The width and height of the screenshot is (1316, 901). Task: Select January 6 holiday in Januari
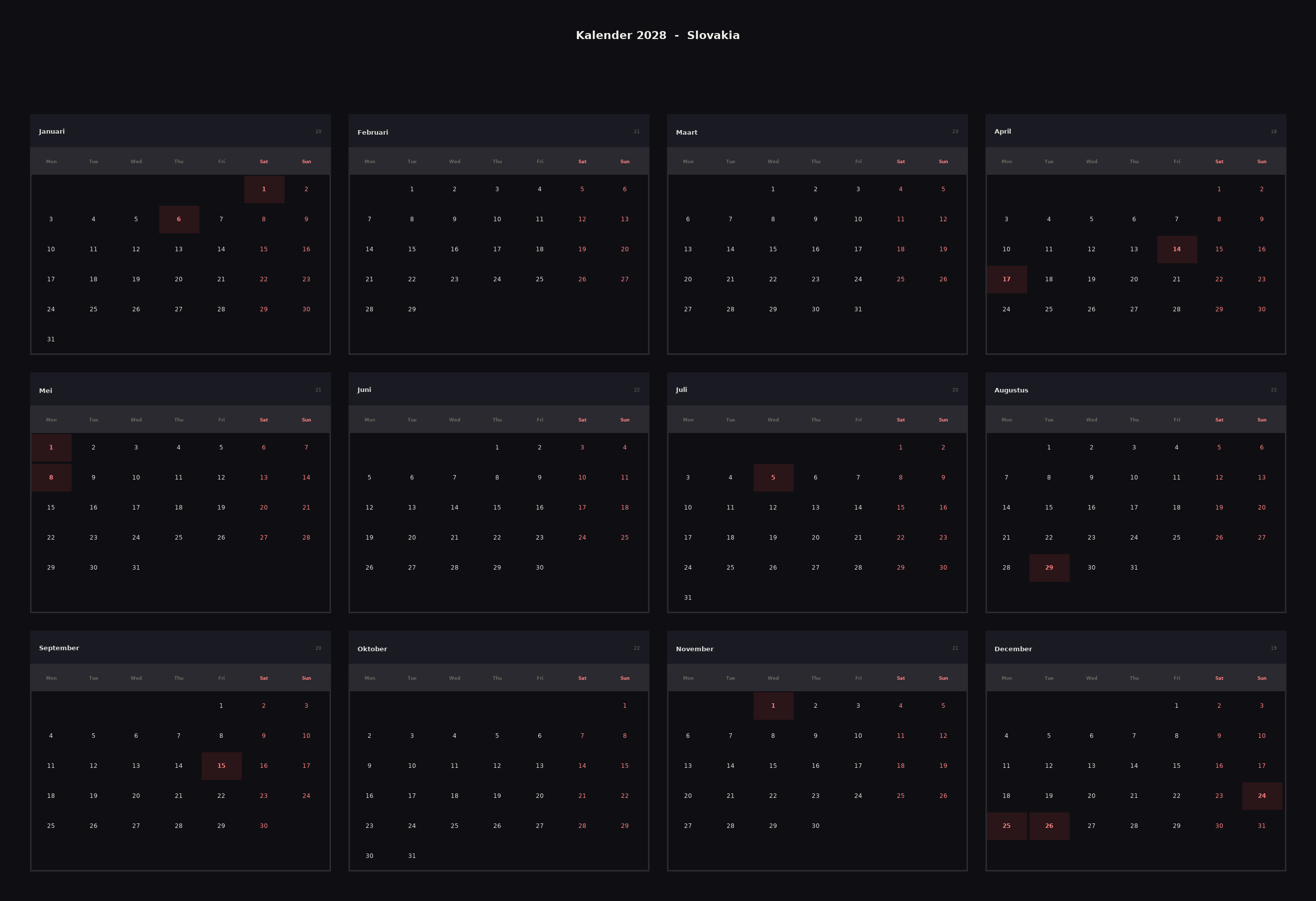click(179, 219)
